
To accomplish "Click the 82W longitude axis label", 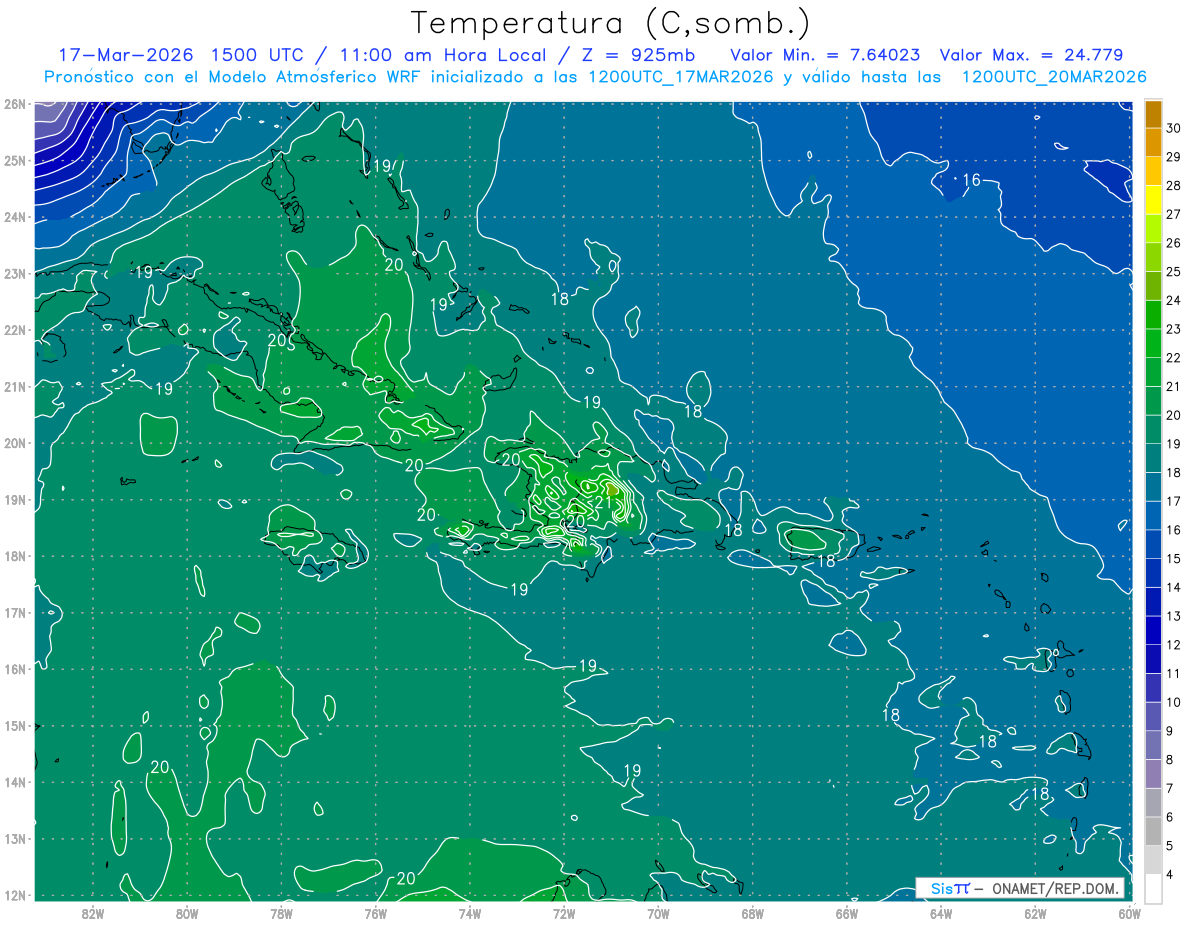I will 93,913.
